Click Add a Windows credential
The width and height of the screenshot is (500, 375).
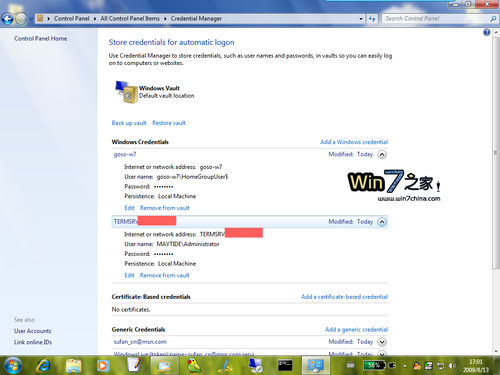pyautogui.click(x=354, y=142)
